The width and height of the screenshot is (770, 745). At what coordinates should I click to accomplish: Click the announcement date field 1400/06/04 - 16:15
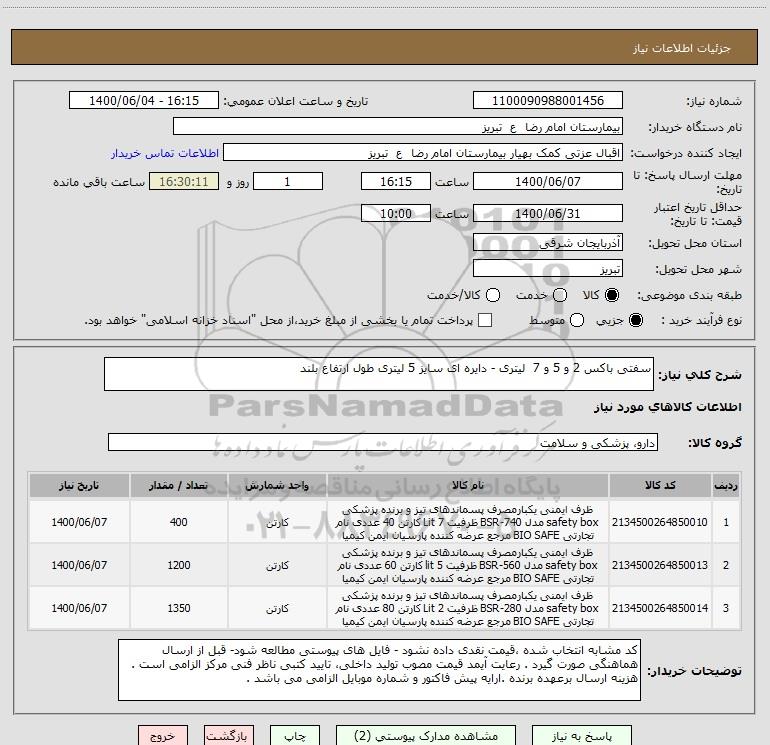coord(144,101)
